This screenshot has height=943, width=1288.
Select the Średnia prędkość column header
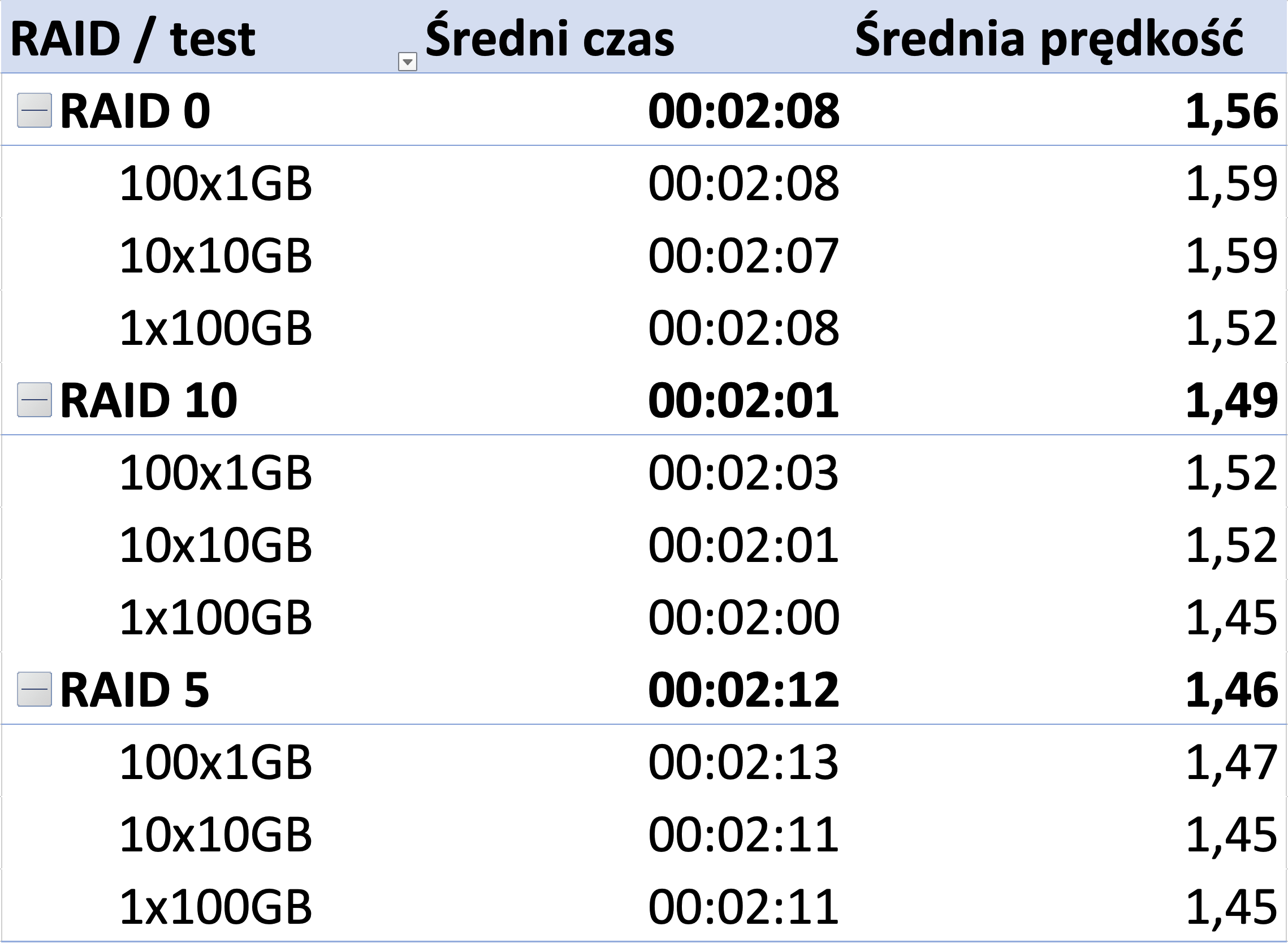click(x=1049, y=40)
